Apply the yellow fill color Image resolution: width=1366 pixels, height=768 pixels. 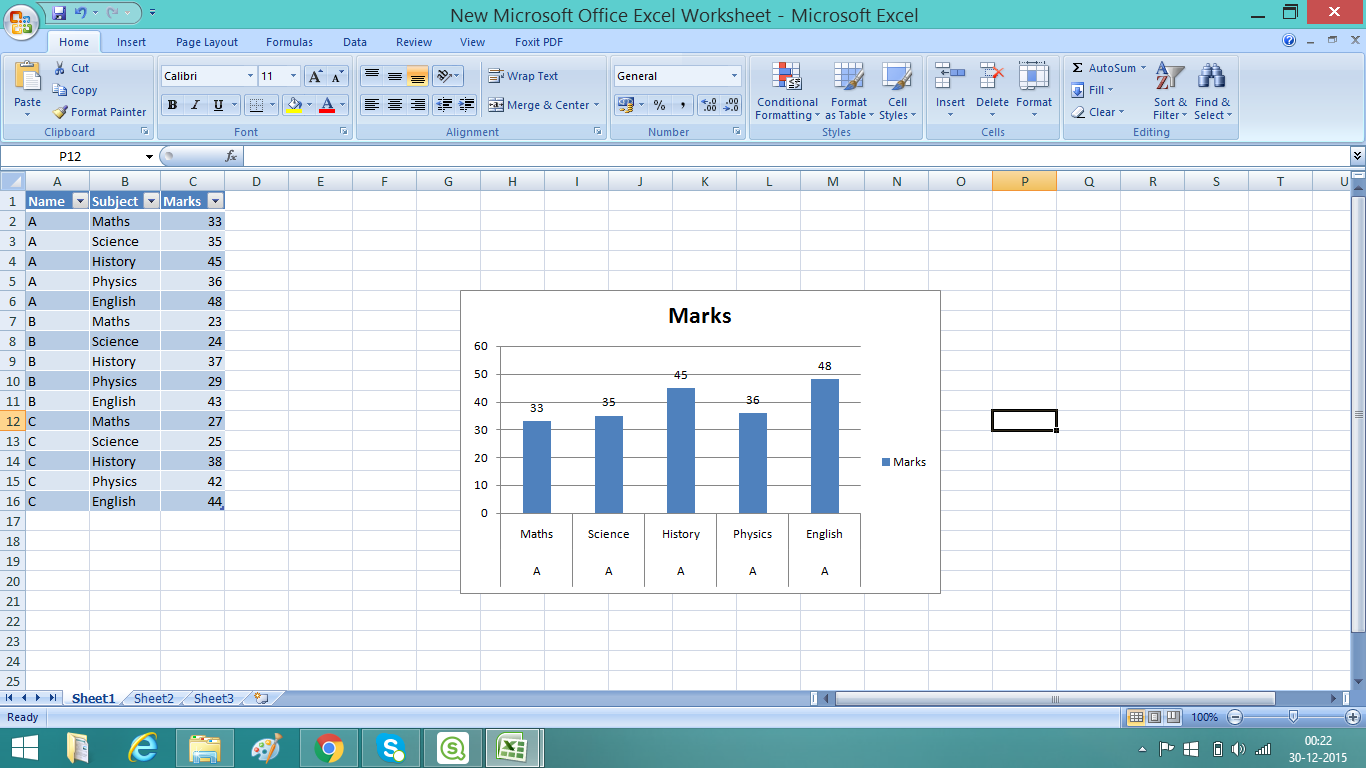[294, 105]
